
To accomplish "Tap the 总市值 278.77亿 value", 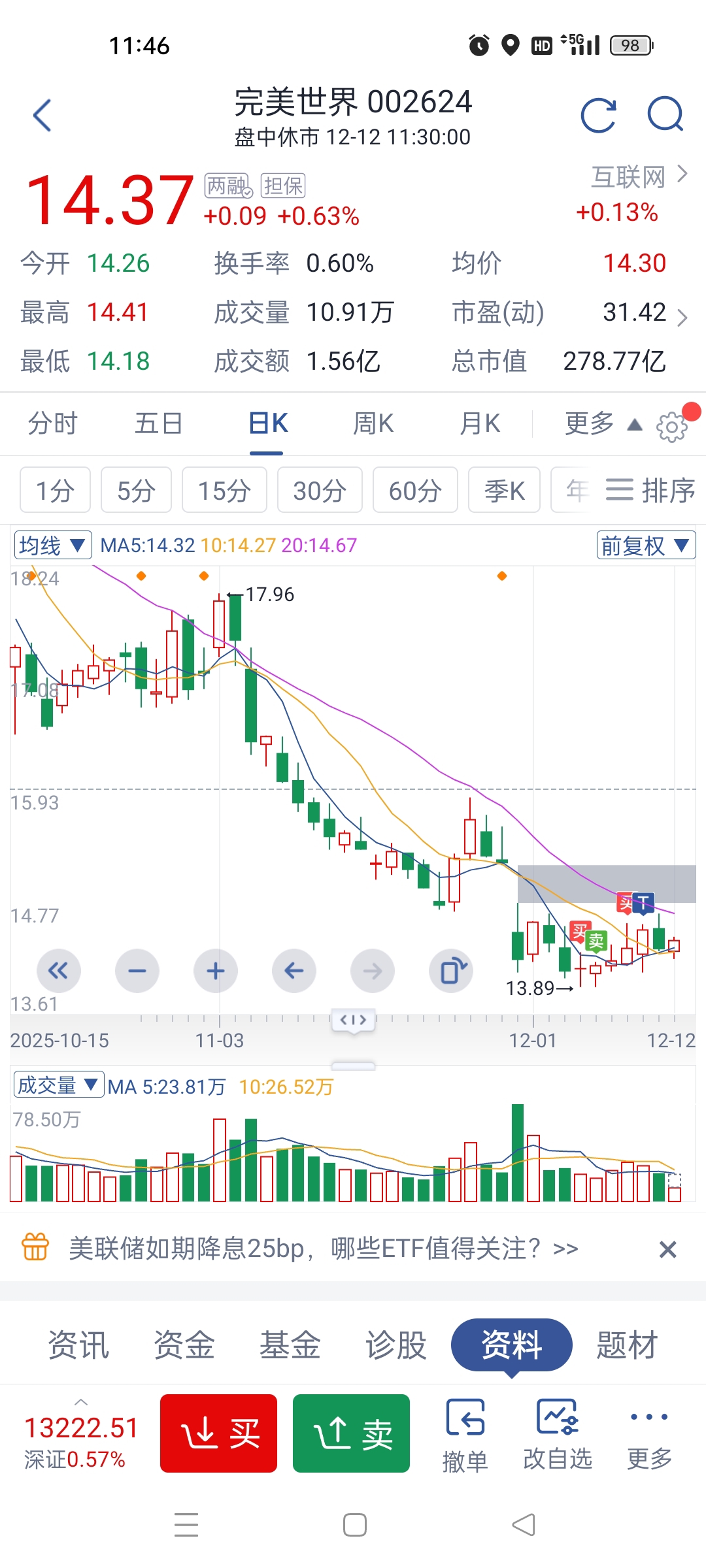I will tap(614, 361).
